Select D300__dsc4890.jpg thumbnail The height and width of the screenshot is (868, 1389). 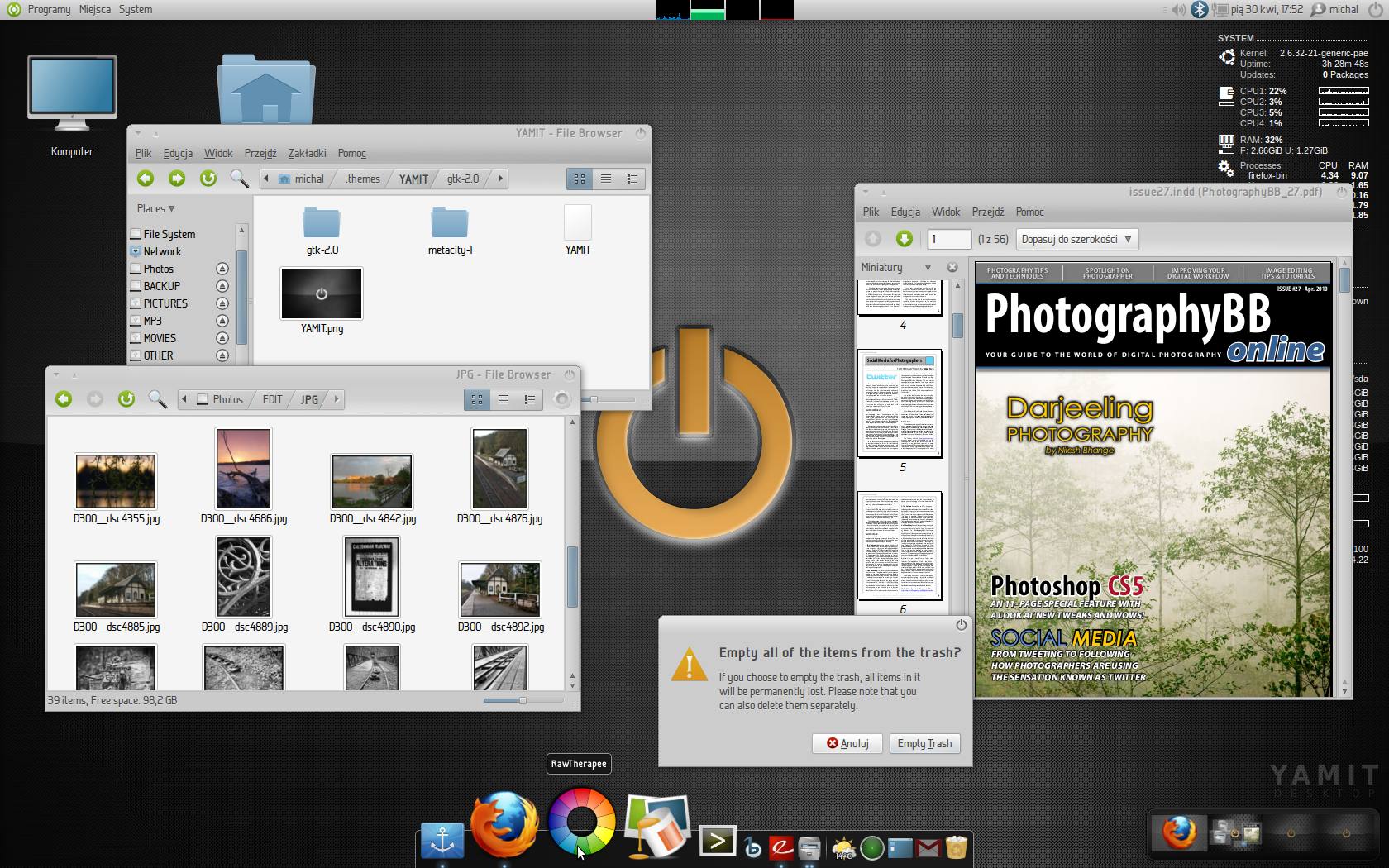click(372, 576)
